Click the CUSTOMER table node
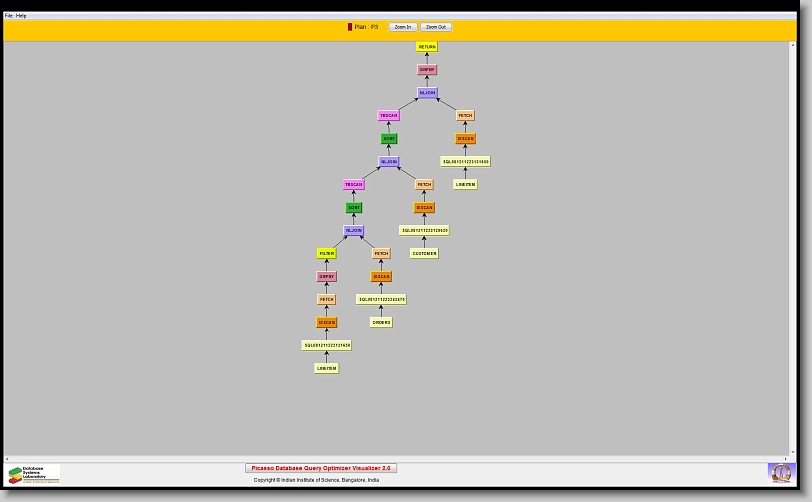 [x=424, y=254]
